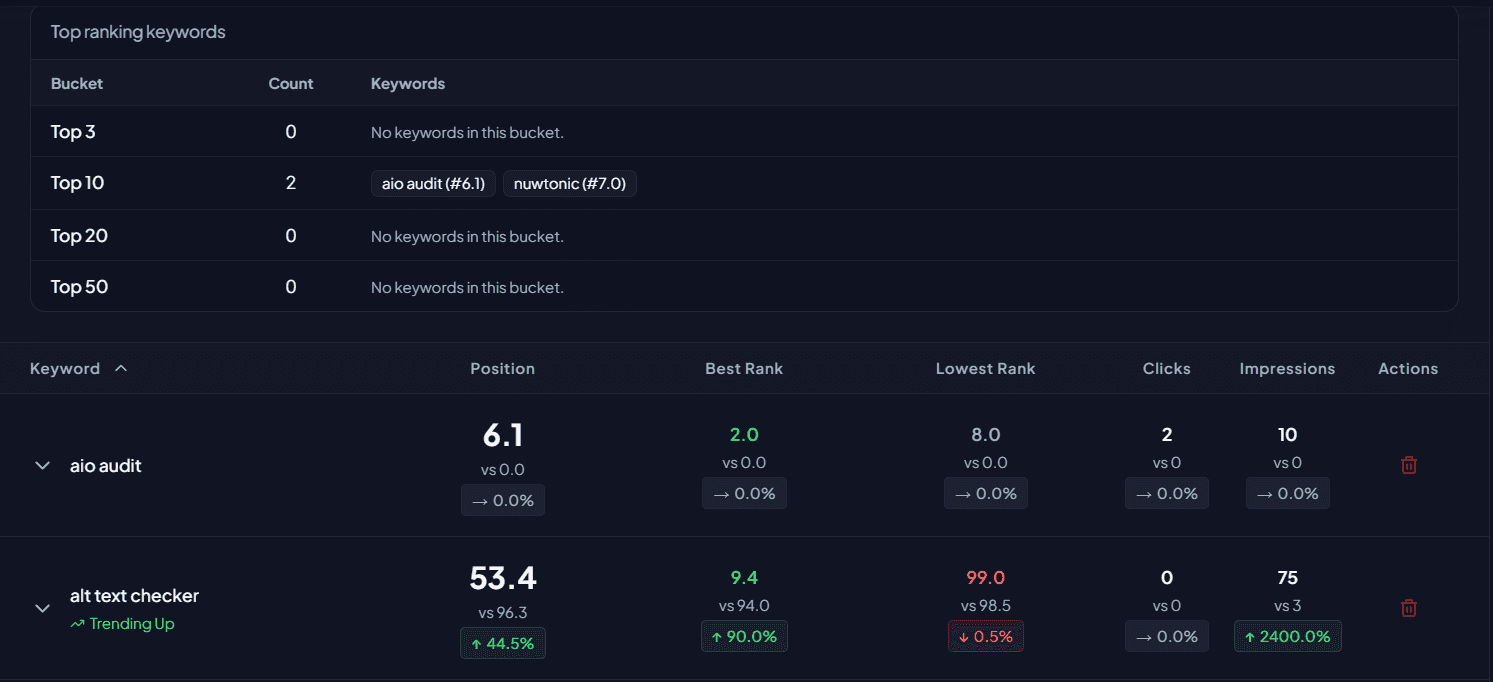Sort by the Clicks column header
Viewport: 1493px width, 682px height.
click(x=1166, y=369)
